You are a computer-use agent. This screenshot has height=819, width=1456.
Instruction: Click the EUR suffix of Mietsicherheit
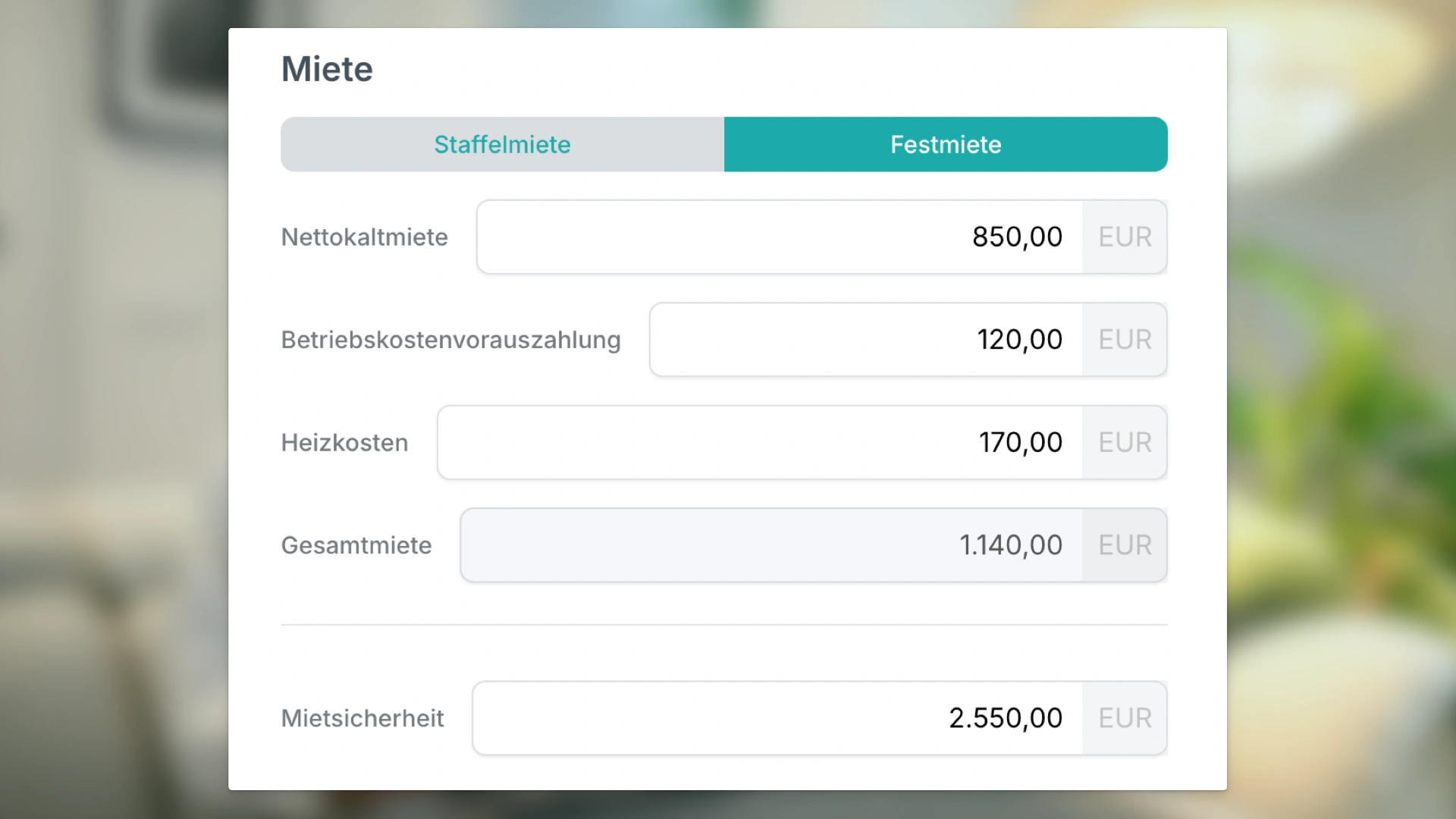point(1125,718)
